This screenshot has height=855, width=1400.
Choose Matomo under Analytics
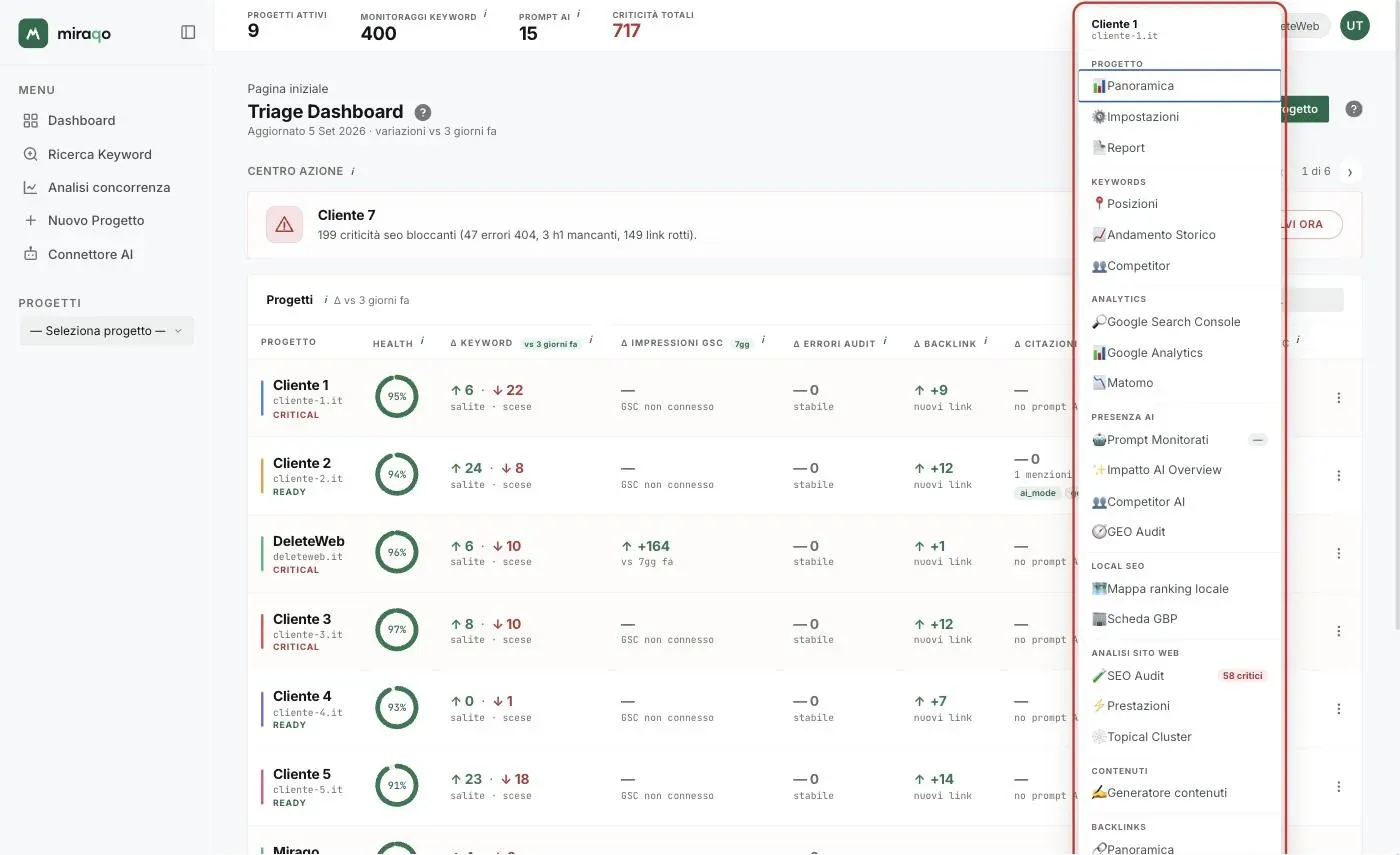click(x=1179, y=383)
